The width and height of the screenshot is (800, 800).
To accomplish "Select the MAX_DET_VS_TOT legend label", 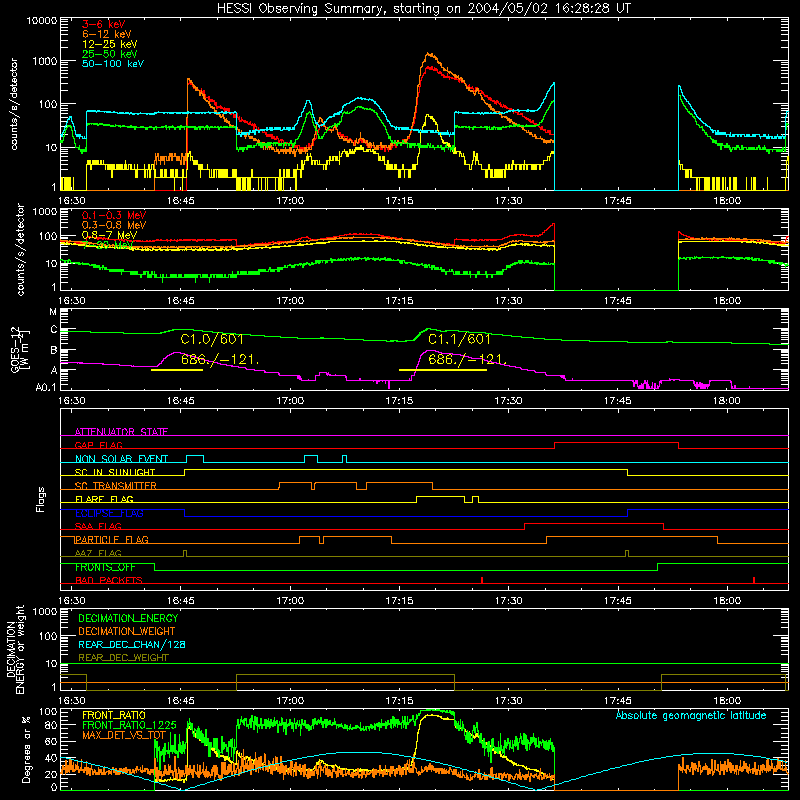I will (124, 735).
